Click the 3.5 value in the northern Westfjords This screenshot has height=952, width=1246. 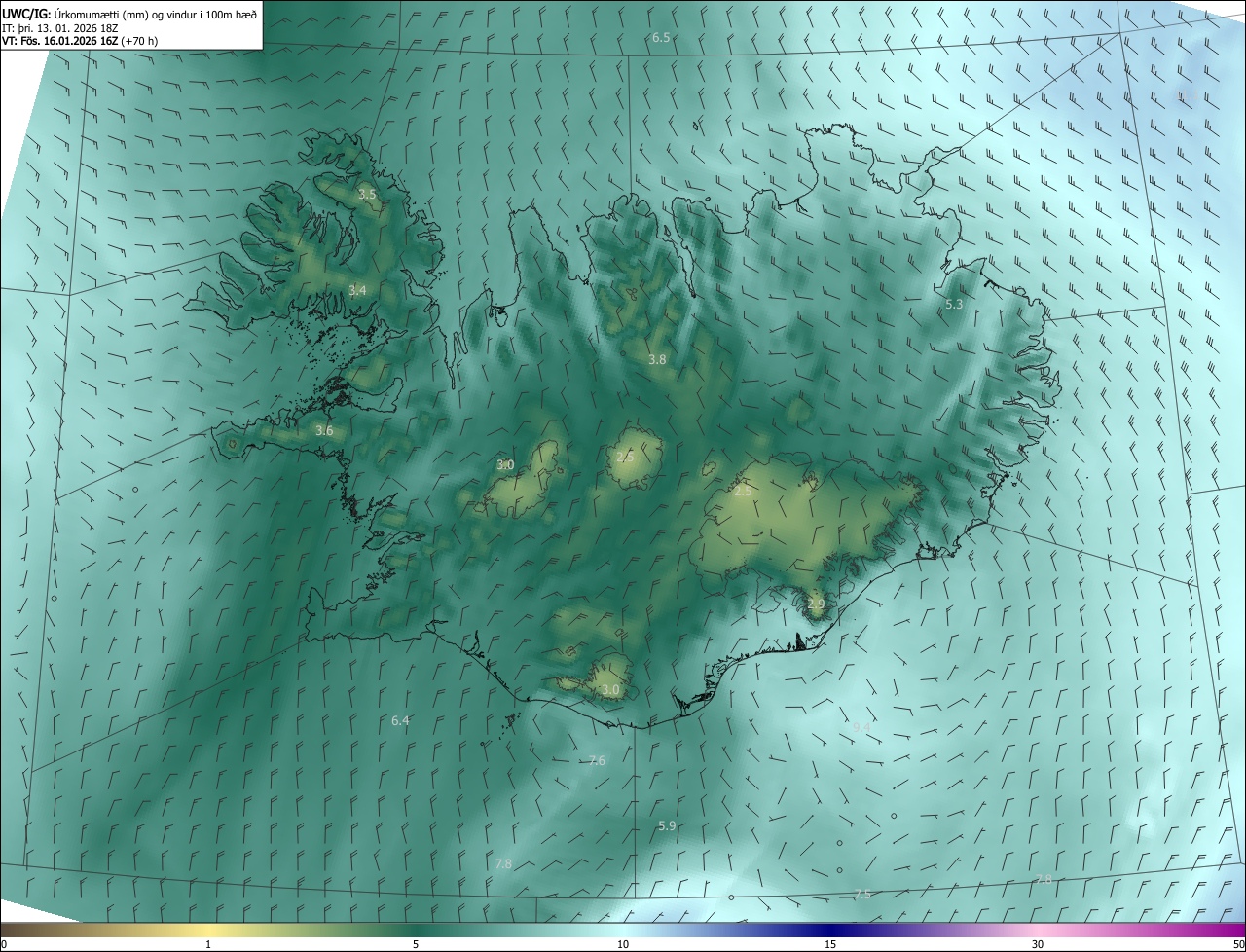367,195
